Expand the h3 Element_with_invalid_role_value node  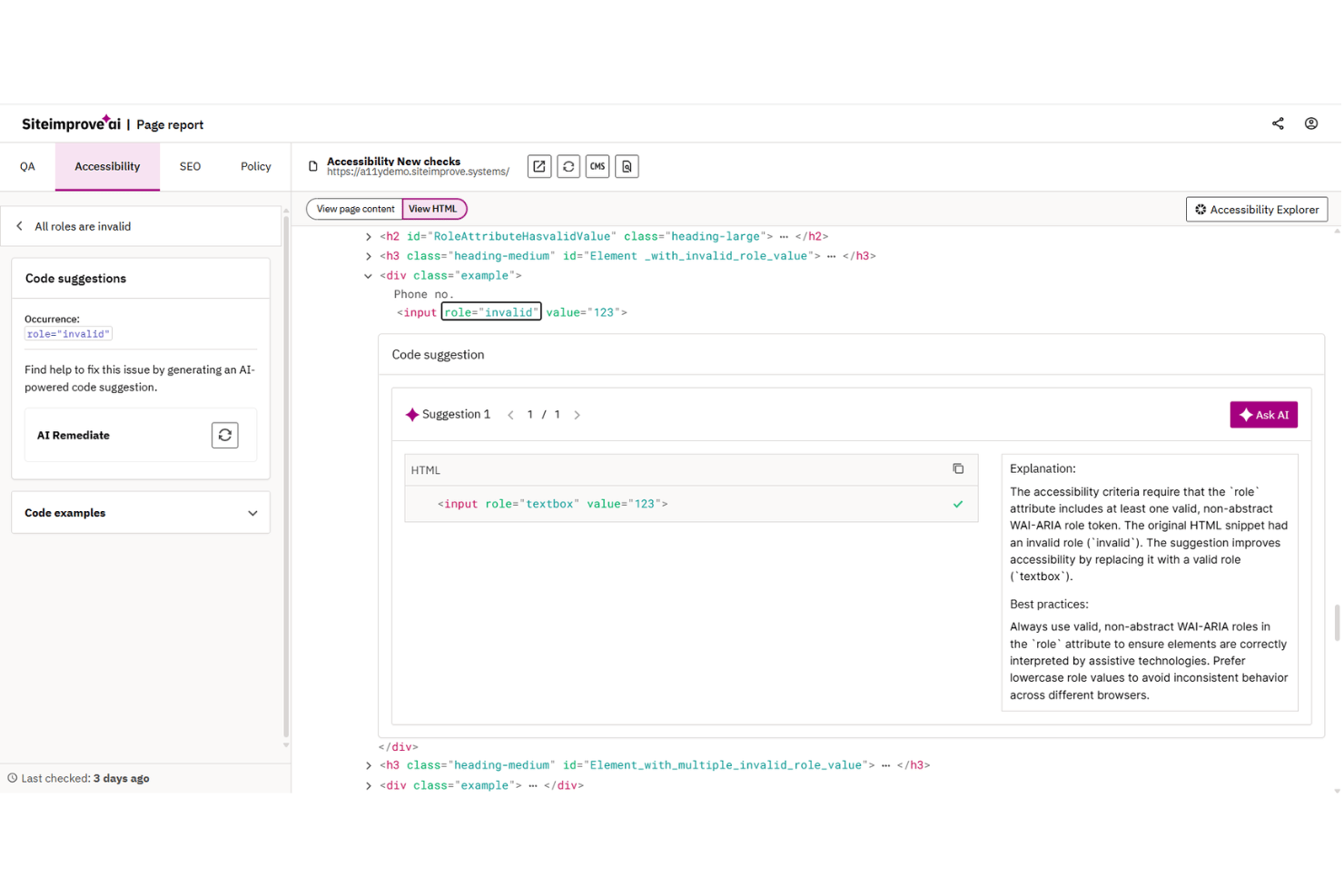click(368, 257)
